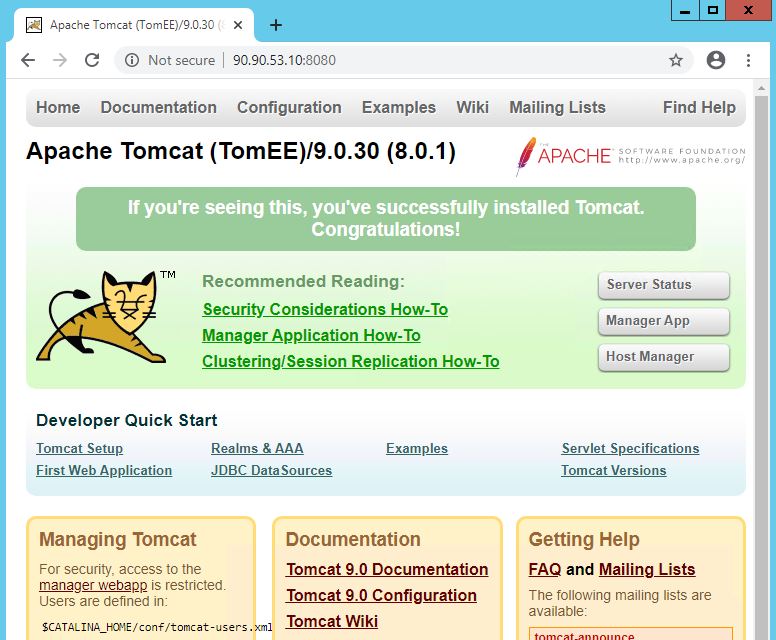Click the Recommended Reading heading
This screenshot has width=776, height=640.
tap(303, 281)
